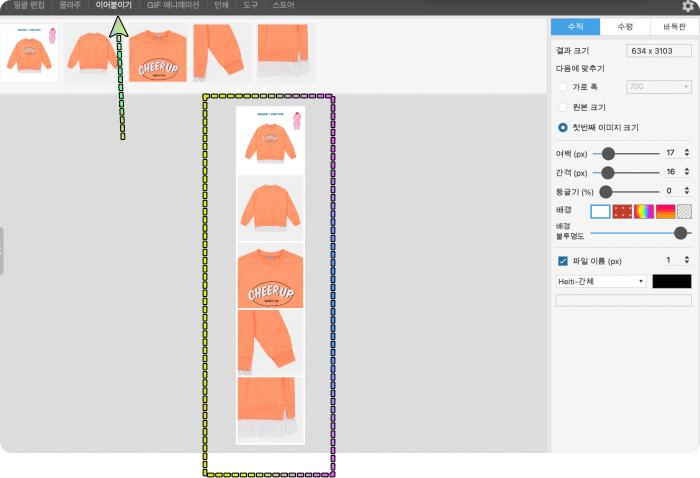This screenshot has width=700, height=478.
Task: Open the GIF 애니메이션 tab
Action: [x=173, y=5]
